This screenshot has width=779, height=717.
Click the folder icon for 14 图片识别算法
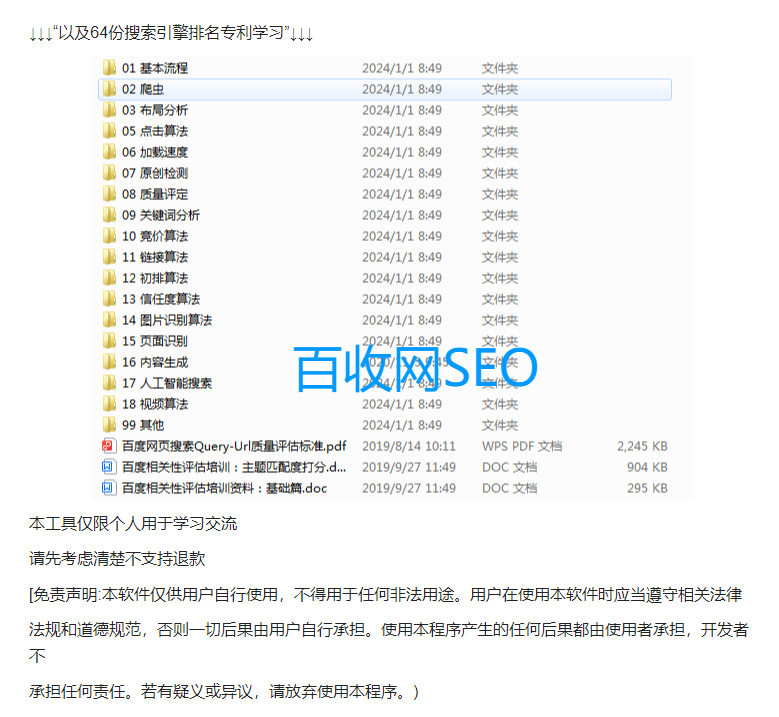[109, 319]
